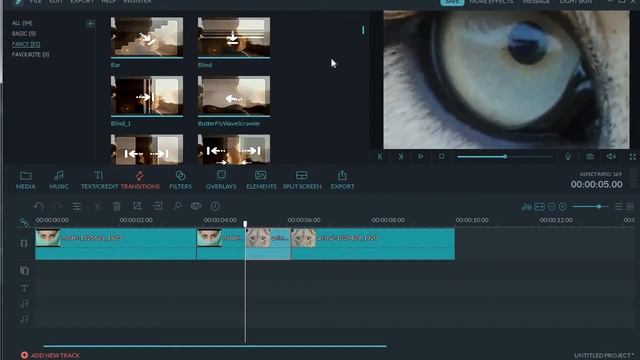
Task: Add a new track
Action: tap(50, 356)
